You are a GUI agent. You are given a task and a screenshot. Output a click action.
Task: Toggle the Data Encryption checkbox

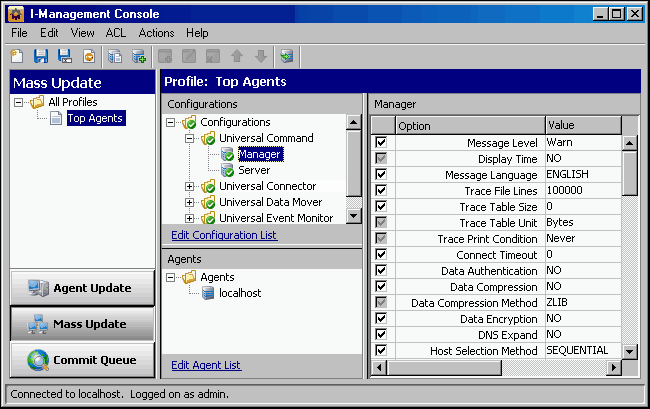click(380, 319)
